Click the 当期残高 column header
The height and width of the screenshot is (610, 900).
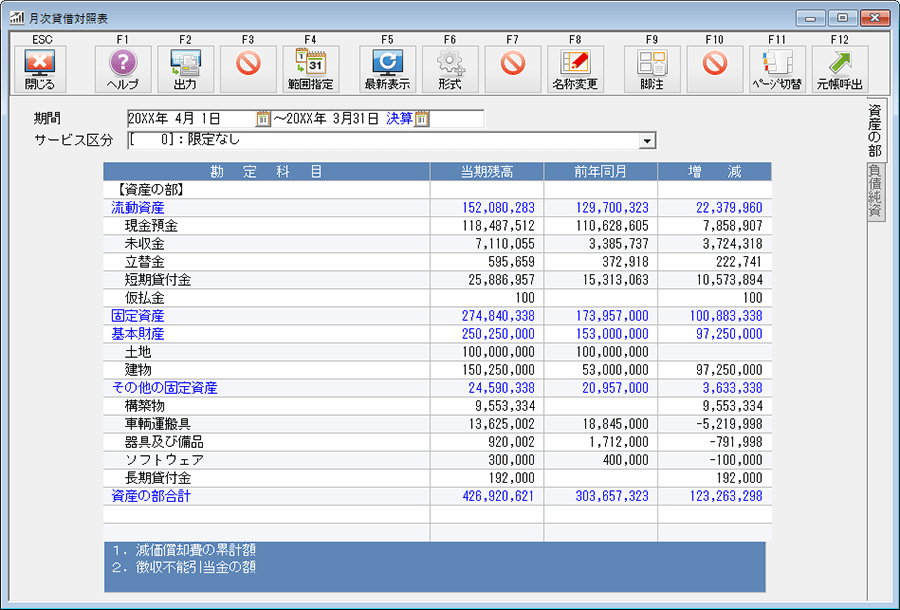click(487, 172)
